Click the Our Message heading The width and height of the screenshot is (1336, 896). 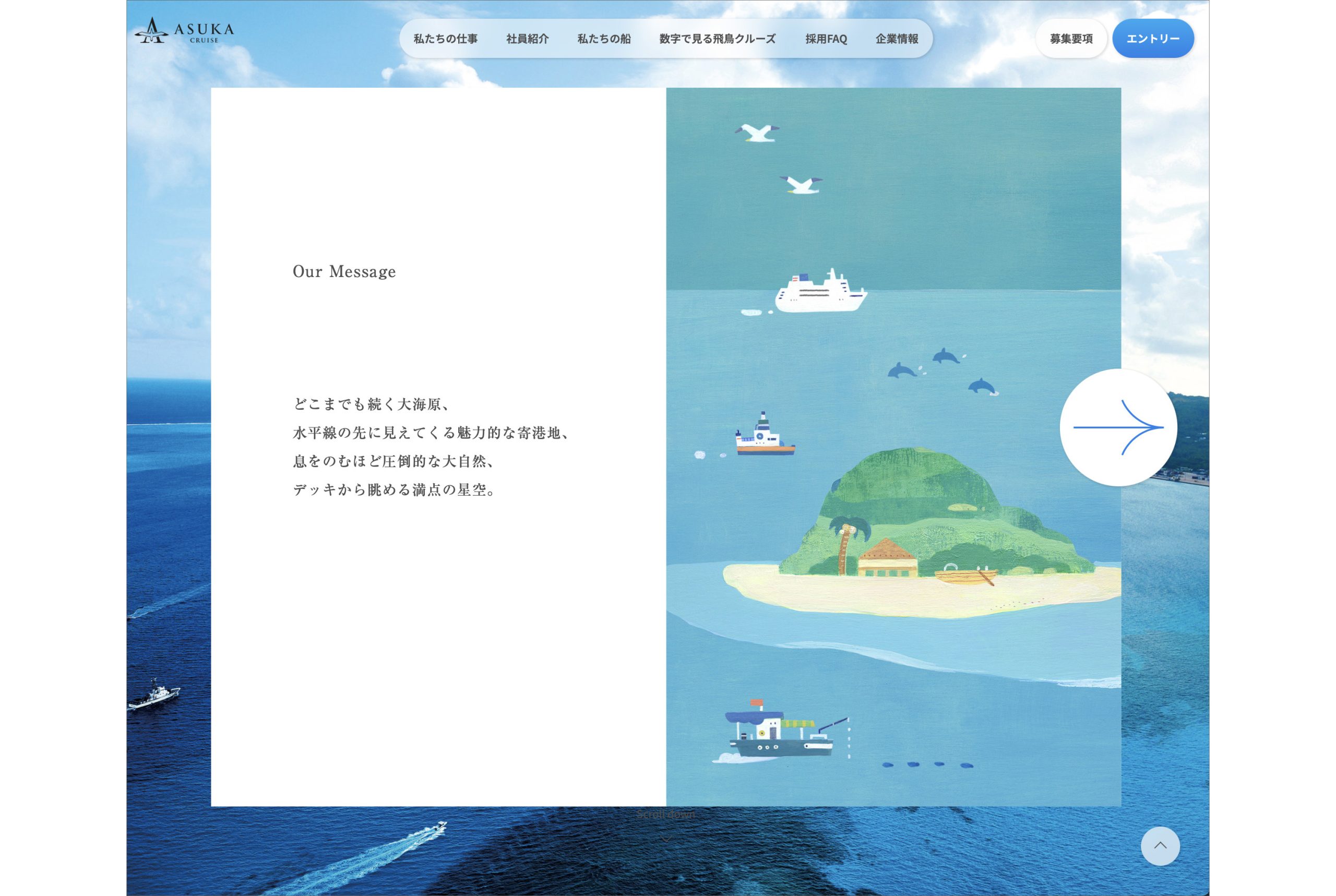click(343, 271)
